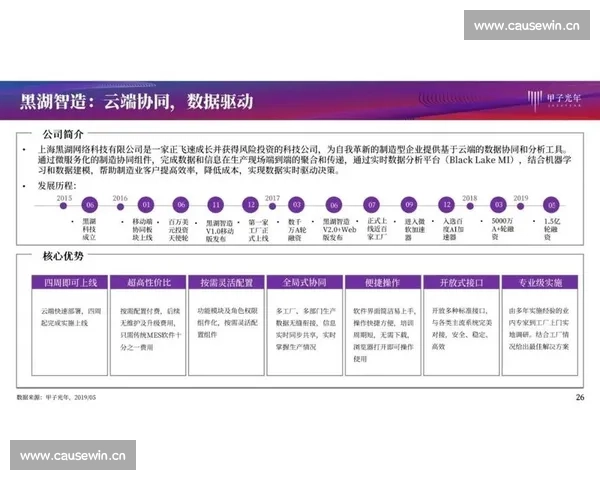
Task: Select the 专业级实施 card header
Action: [540, 282]
